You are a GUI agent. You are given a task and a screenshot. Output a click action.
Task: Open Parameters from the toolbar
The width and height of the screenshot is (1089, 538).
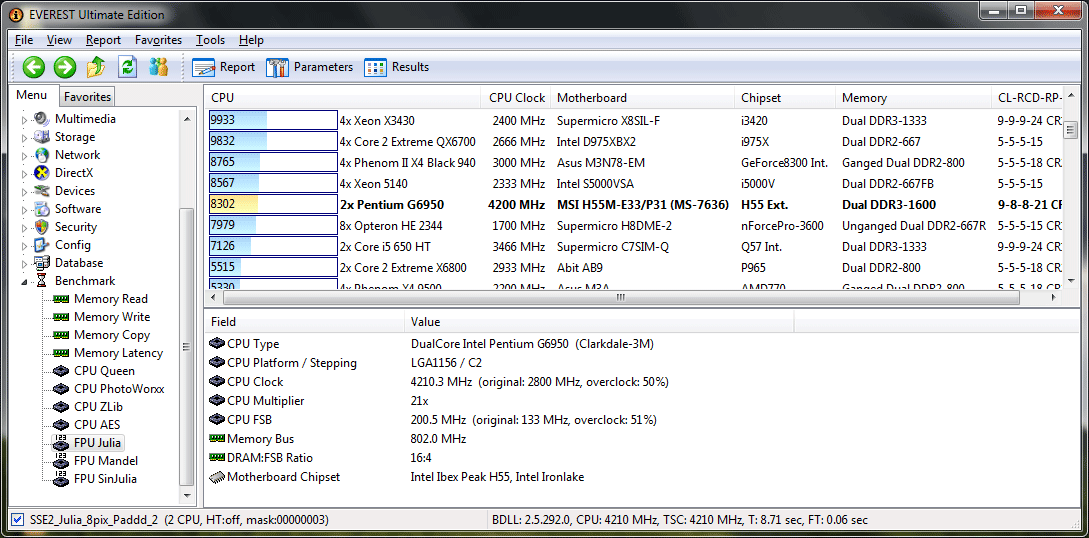tap(310, 67)
